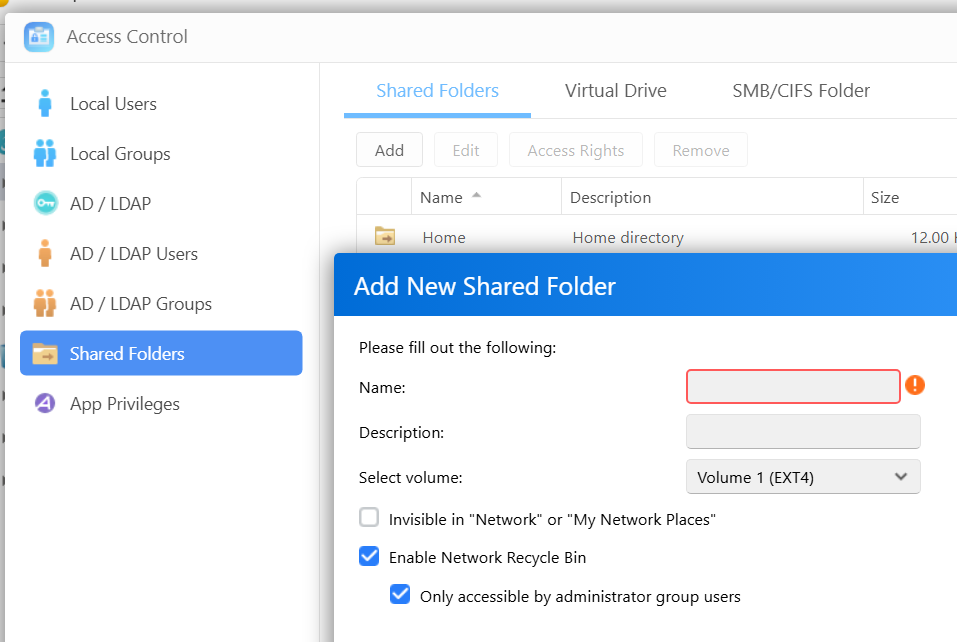The height and width of the screenshot is (642, 957).
Task: Click the Name input field
Action: [793, 387]
